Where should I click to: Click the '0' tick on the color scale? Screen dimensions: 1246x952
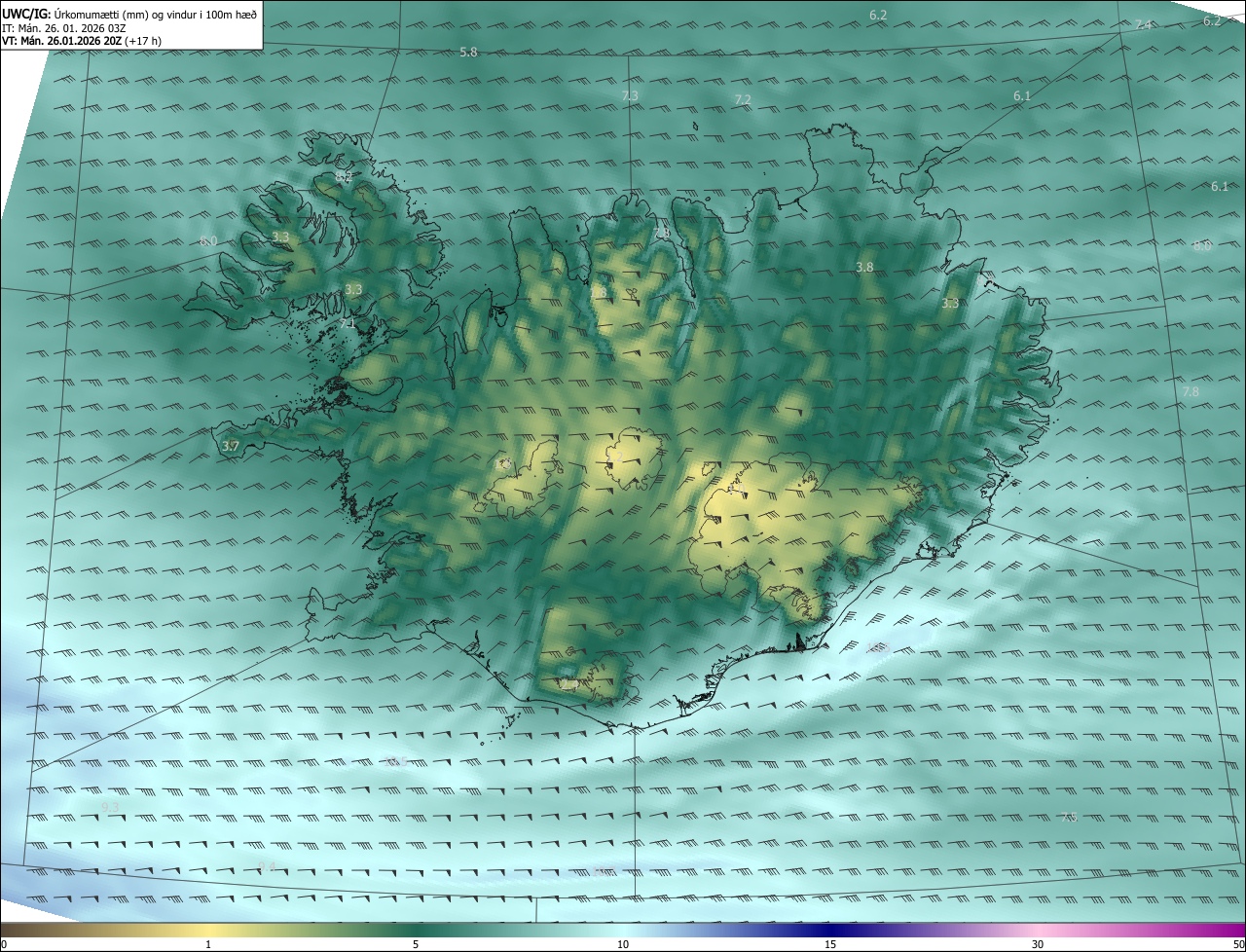coord(4,944)
